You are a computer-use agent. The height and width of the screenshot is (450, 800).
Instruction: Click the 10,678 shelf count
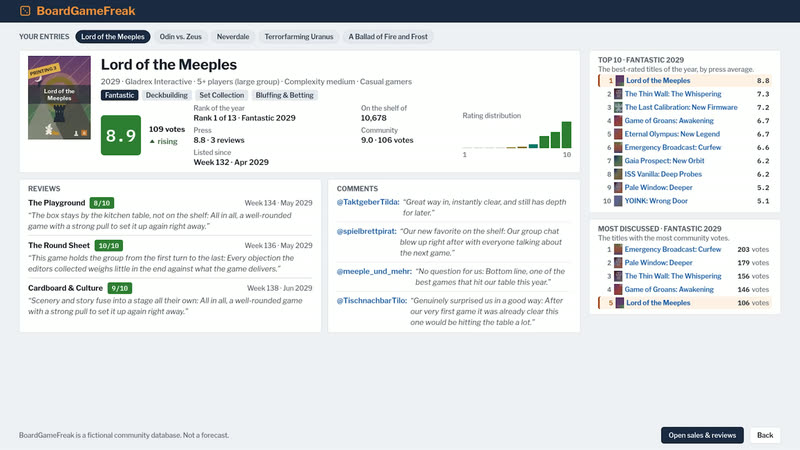coord(373,118)
